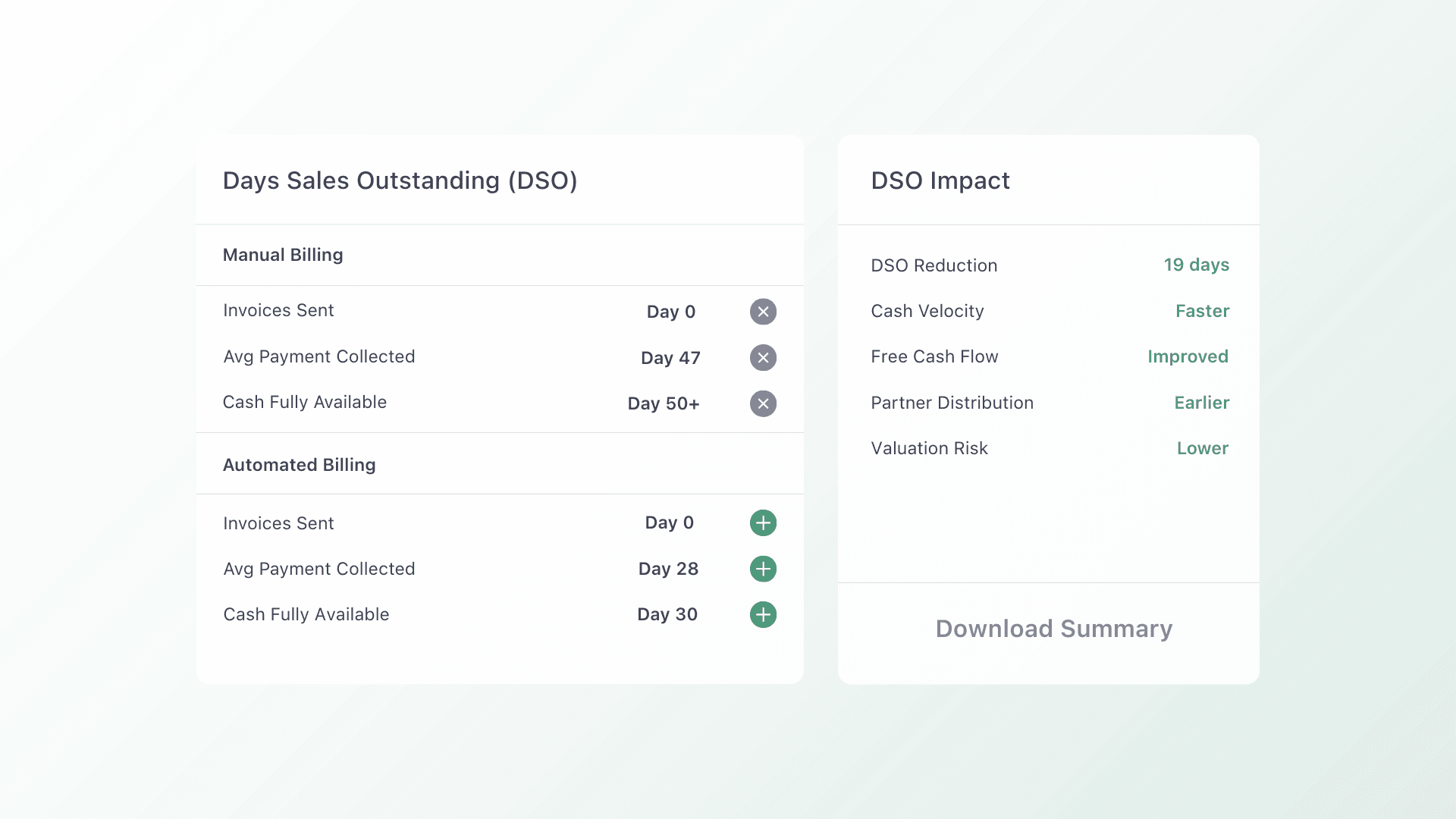Click the Download Summary button
The image size is (1456, 819).
pyautogui.click(x=1053, y=629)
